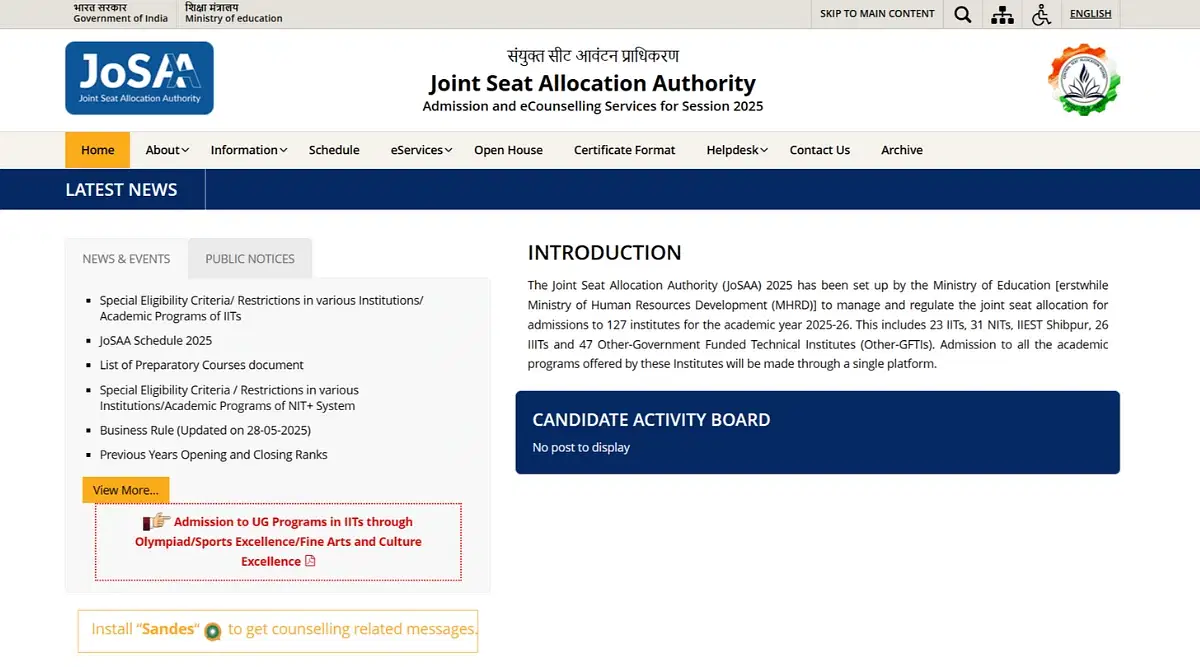Viewport: 1200px width, 667px height.
Task: Expand the Information menu dropdown
Action: pyautogui.click(x=249, y=150)
